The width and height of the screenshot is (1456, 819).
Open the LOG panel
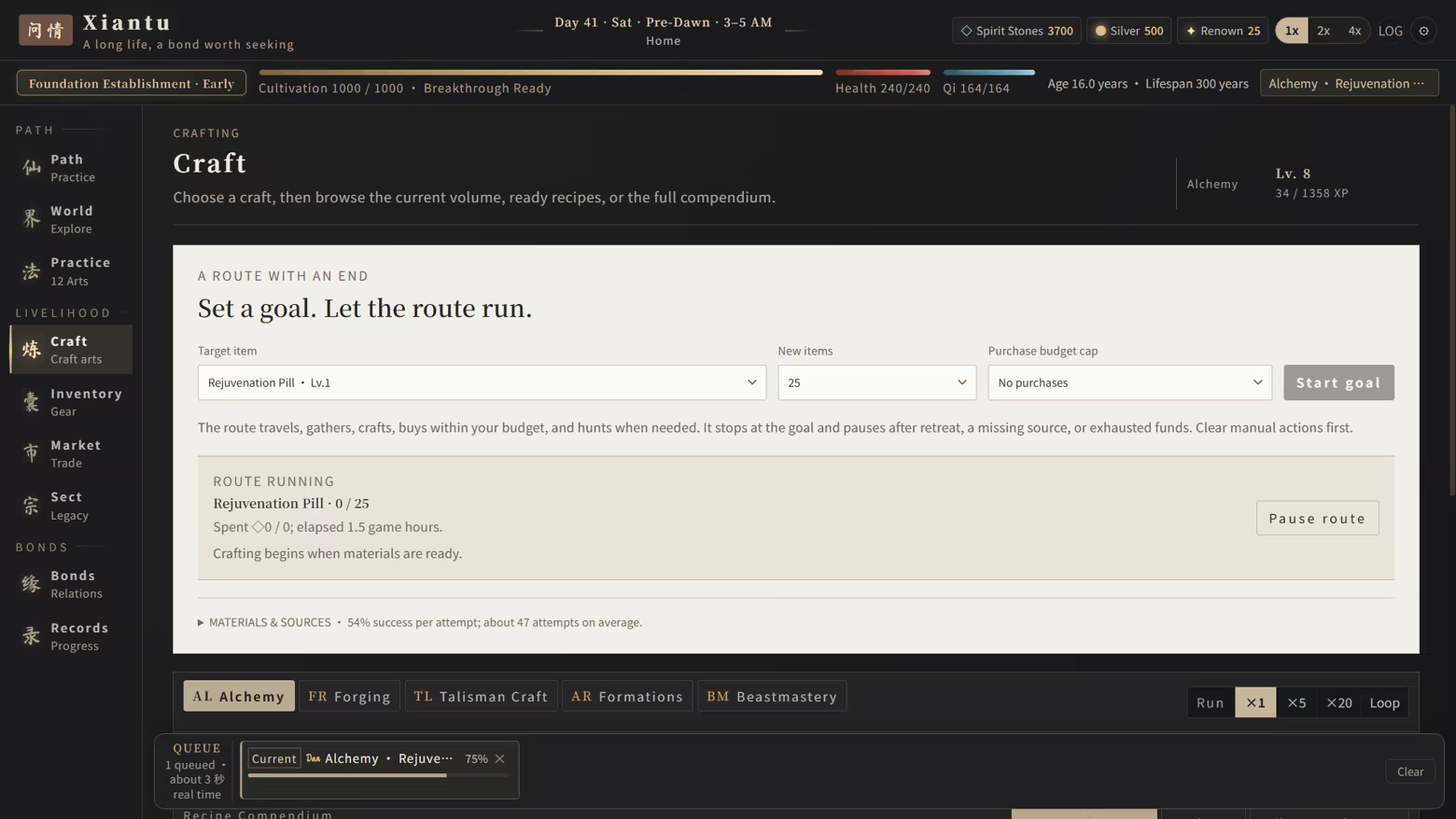[x=1390, y=31]
